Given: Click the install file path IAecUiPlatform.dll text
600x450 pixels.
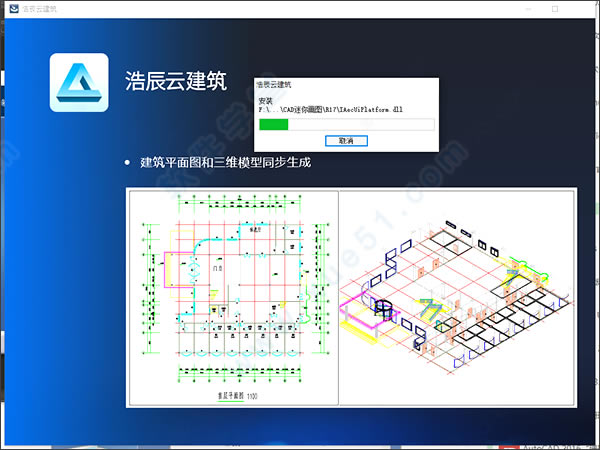Looking at the screenshot, I should (x=331, y=110).
